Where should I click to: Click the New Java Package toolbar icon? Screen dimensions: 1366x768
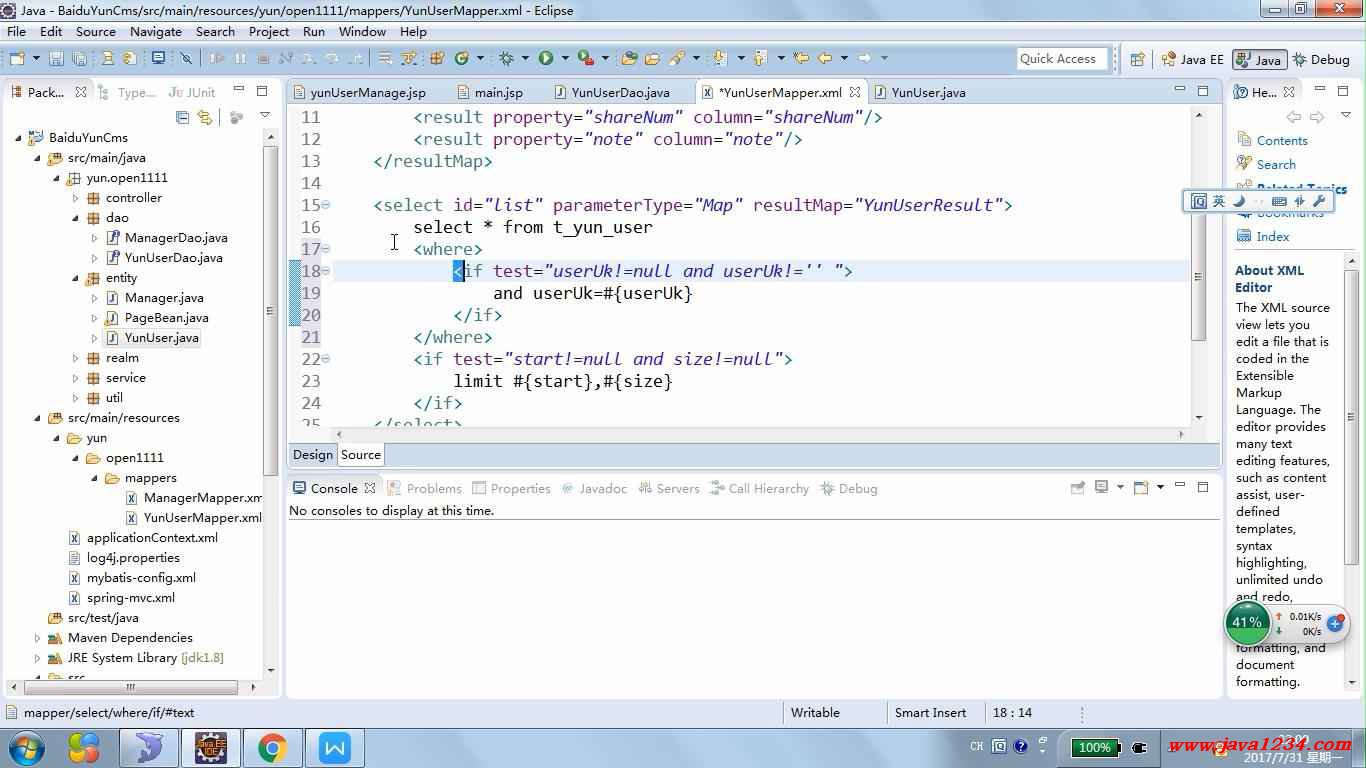(x=437, y=58)
